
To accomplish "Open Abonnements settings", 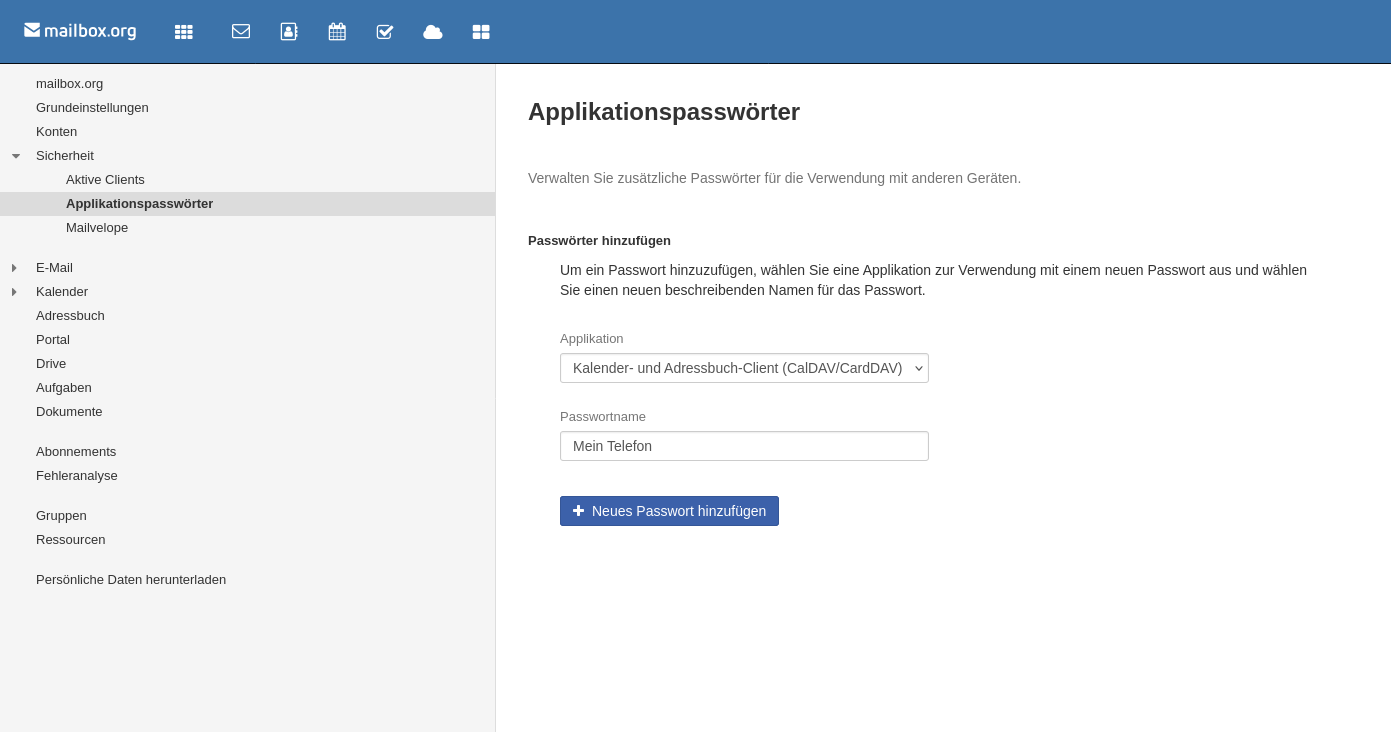I will 76,452.
